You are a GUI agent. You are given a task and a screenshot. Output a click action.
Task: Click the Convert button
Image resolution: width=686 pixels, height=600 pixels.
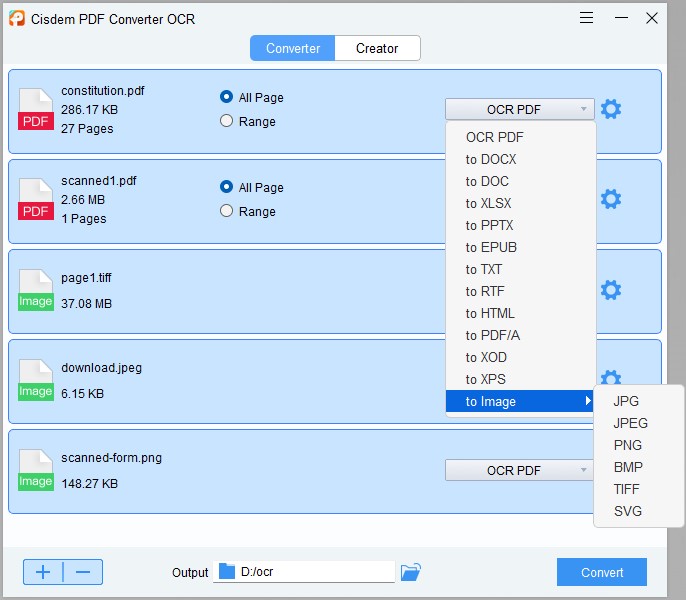tap(601, 572)
